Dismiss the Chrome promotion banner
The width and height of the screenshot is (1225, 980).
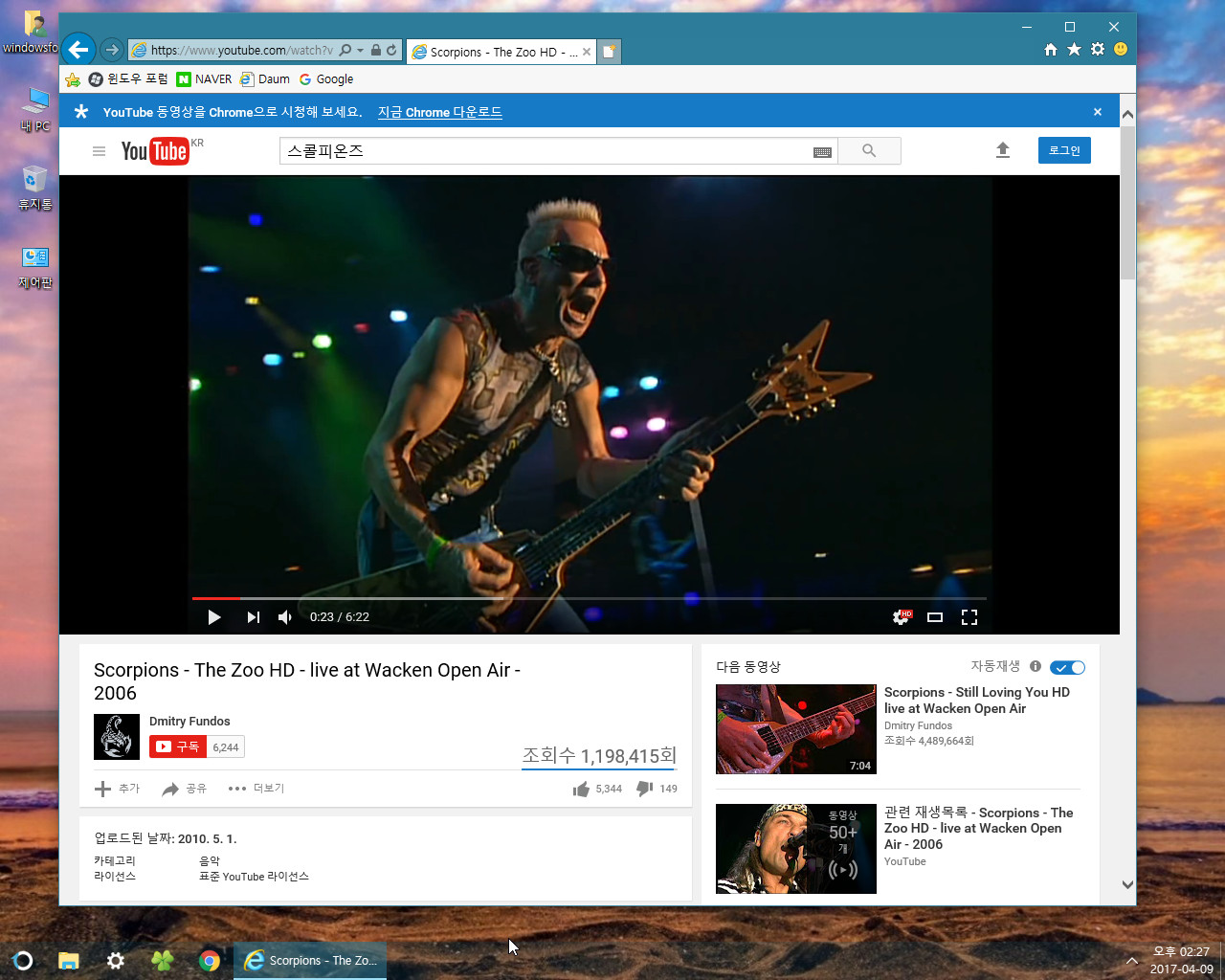[x=1098, y=112]
